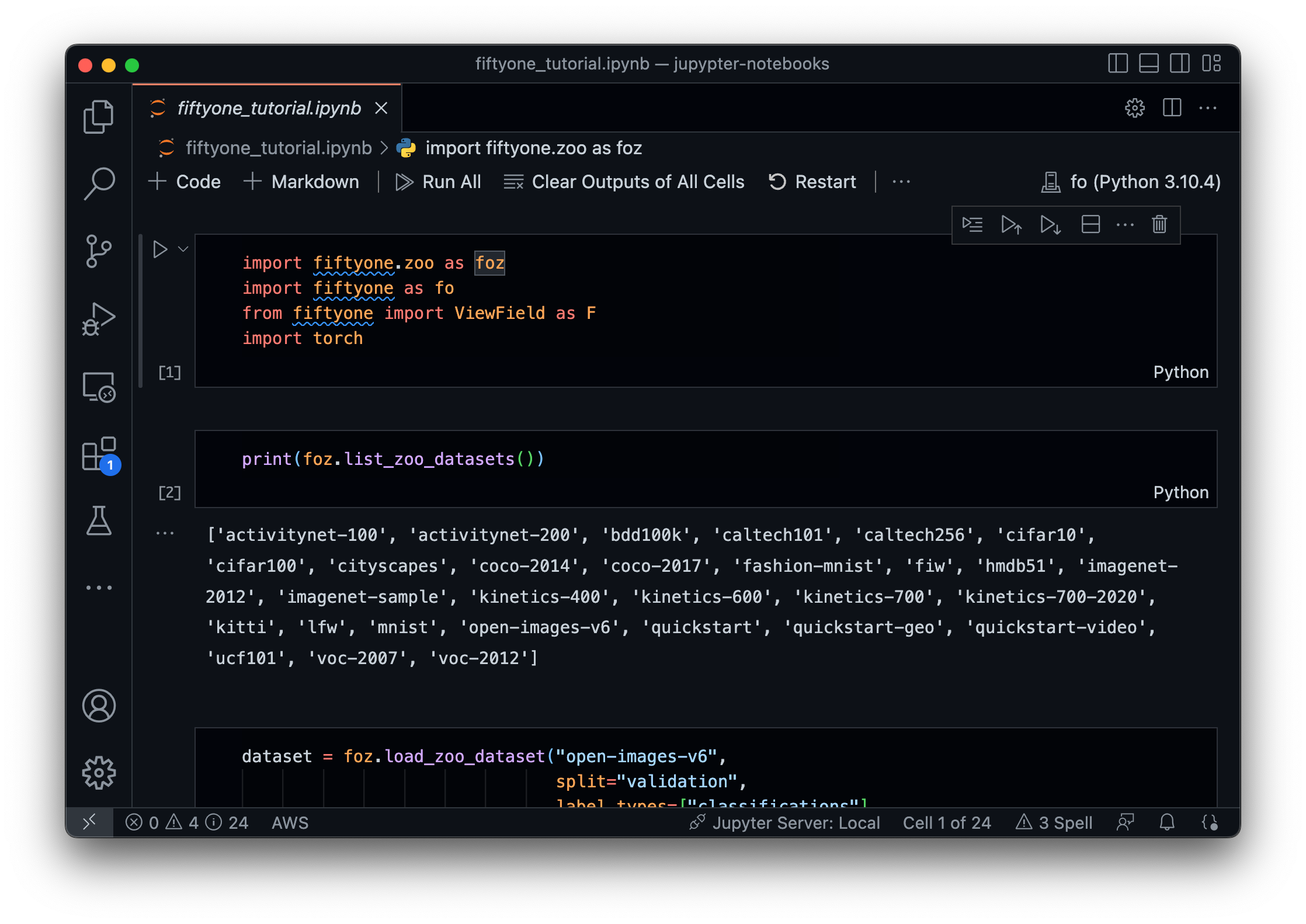Click the braces icon in status bar
1306x924 pixels.
click(x=1210, y=822)
